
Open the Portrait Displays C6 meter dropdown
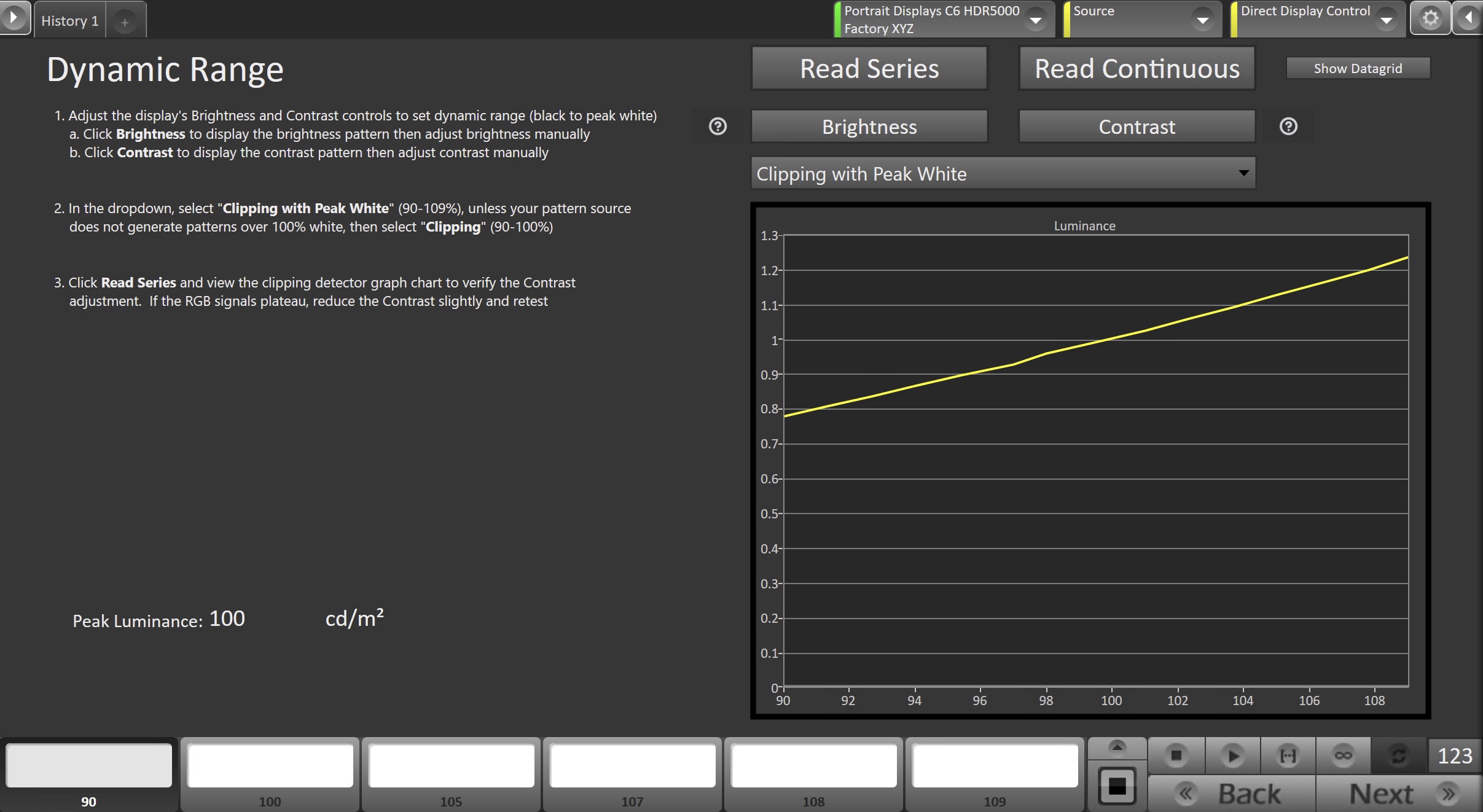click(1035, 20)
